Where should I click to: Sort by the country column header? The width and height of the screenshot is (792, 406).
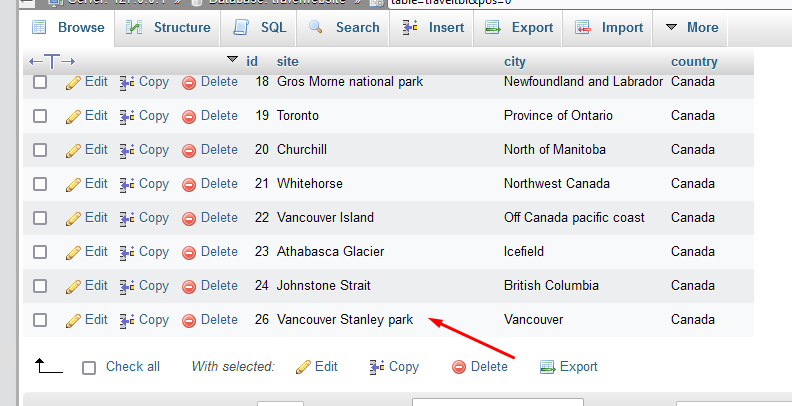pyautogui.click(x=694, y=62)
